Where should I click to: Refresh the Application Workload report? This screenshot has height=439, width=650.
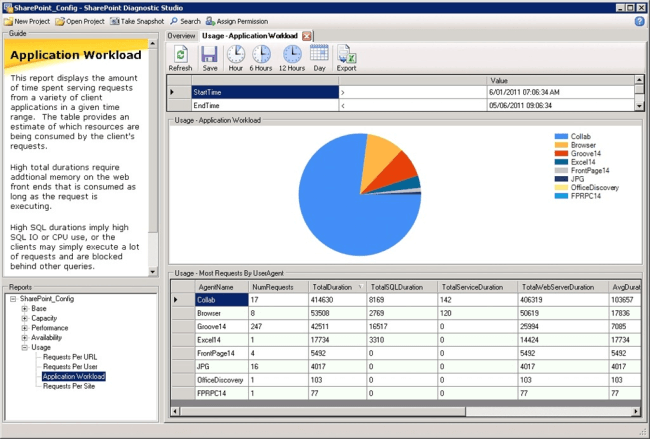180,58
